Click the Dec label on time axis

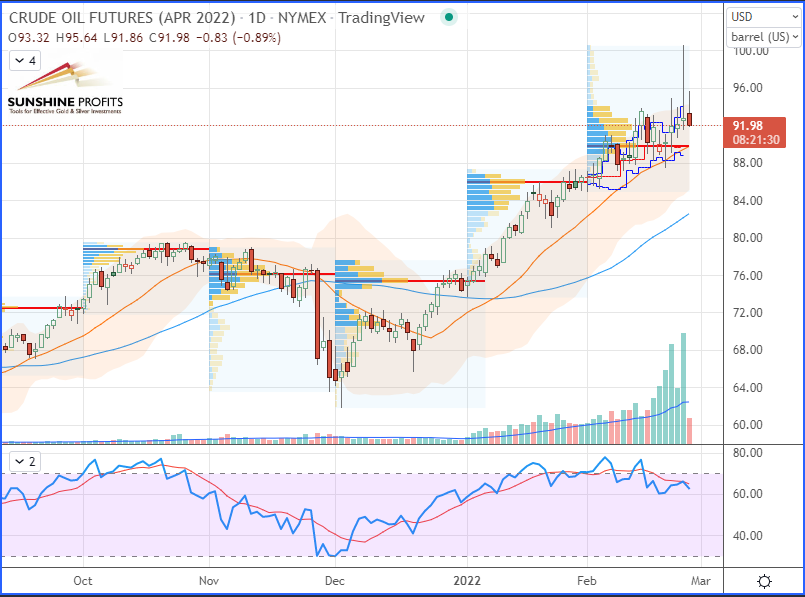[335, 581]
